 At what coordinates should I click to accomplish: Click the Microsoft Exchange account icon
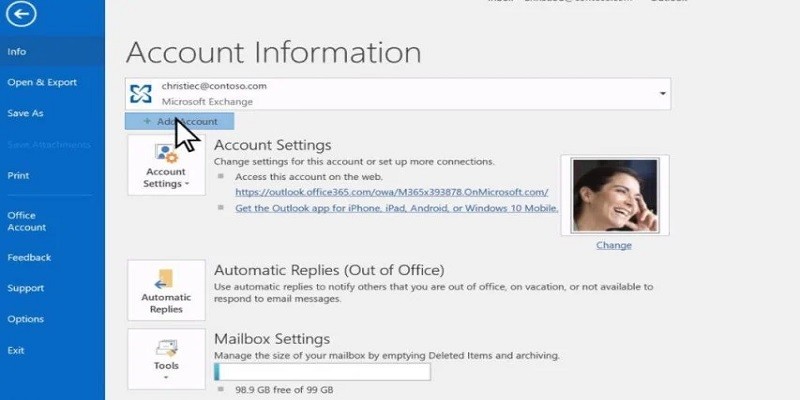(x=140, y=94)
